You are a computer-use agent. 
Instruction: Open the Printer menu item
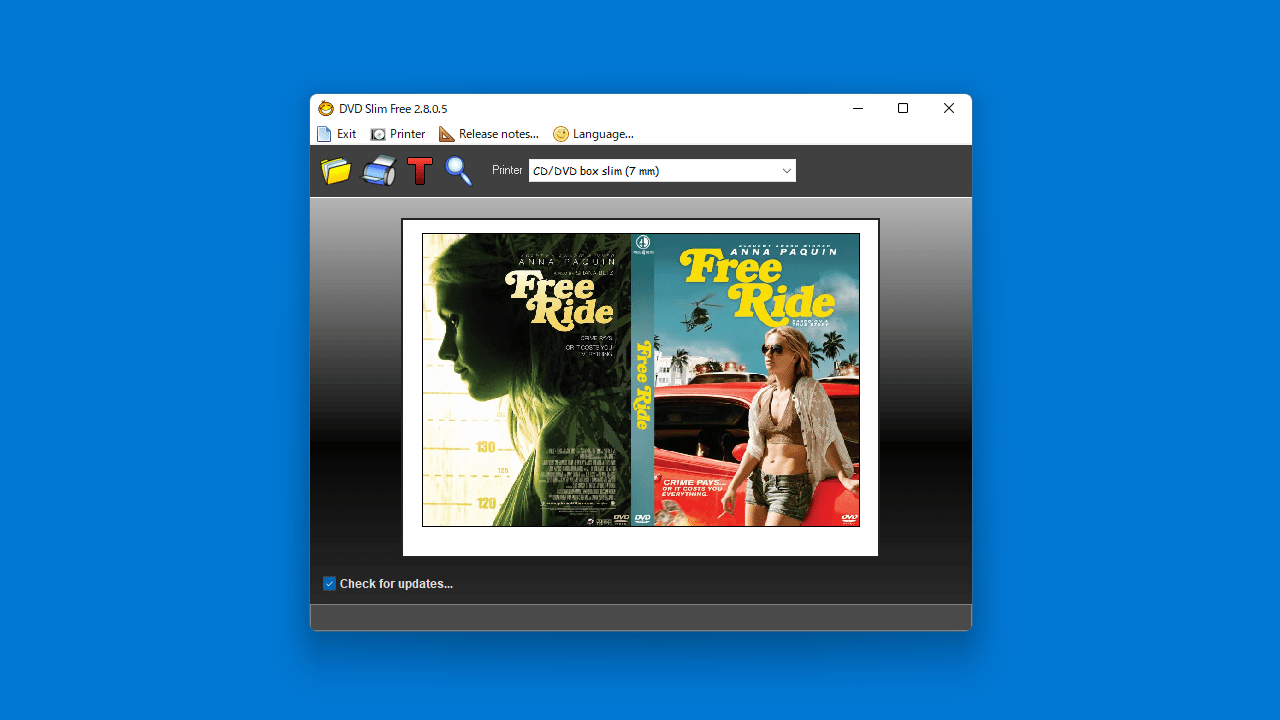[398, 134]
